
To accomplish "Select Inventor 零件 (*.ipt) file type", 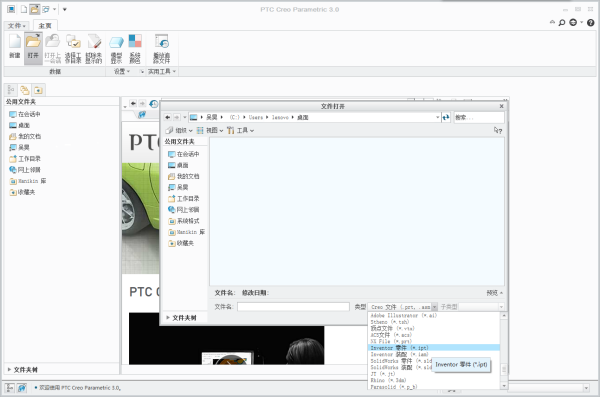I will [434, 348].
